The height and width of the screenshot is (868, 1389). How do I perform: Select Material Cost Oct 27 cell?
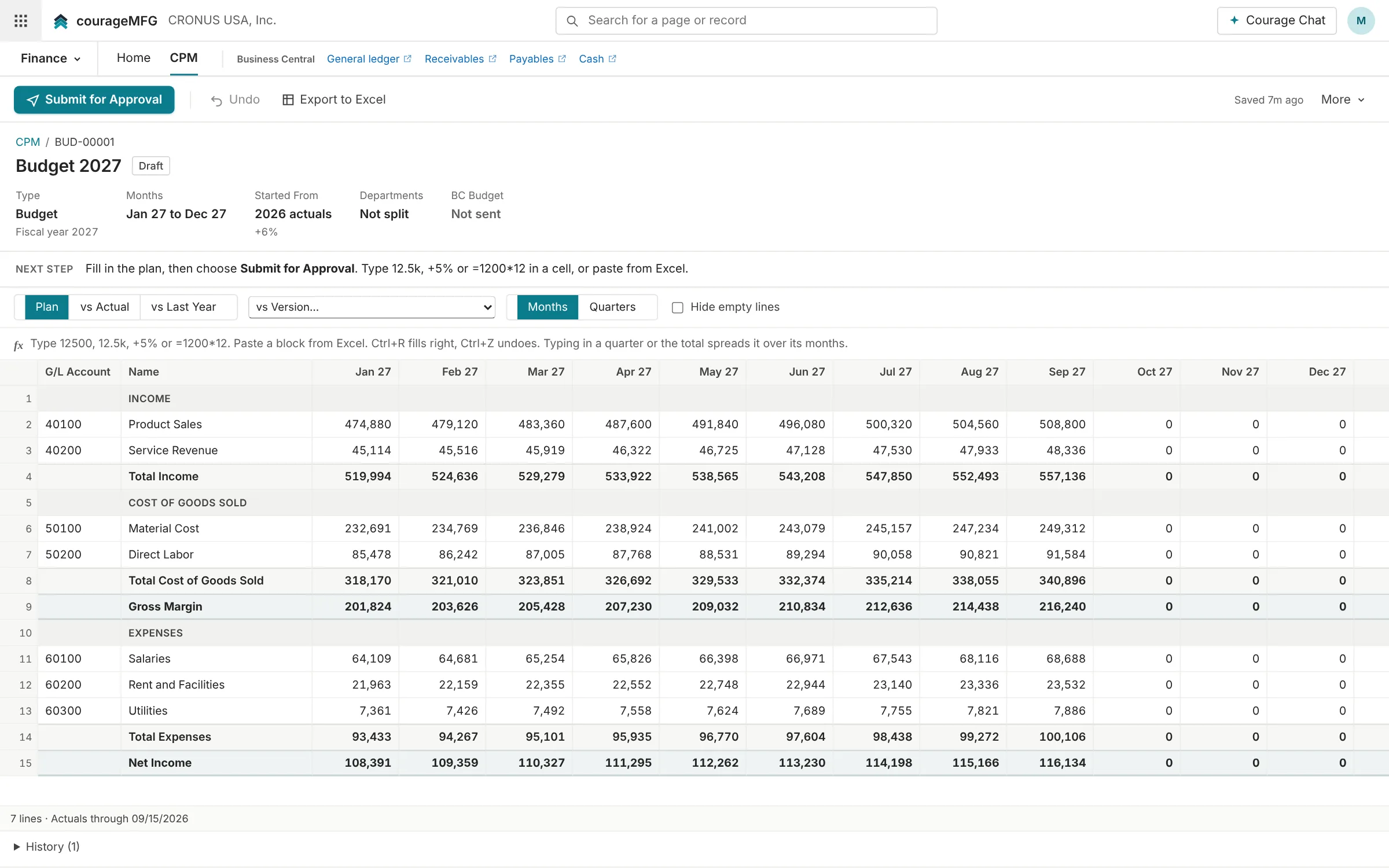[x=1137, y=528]
